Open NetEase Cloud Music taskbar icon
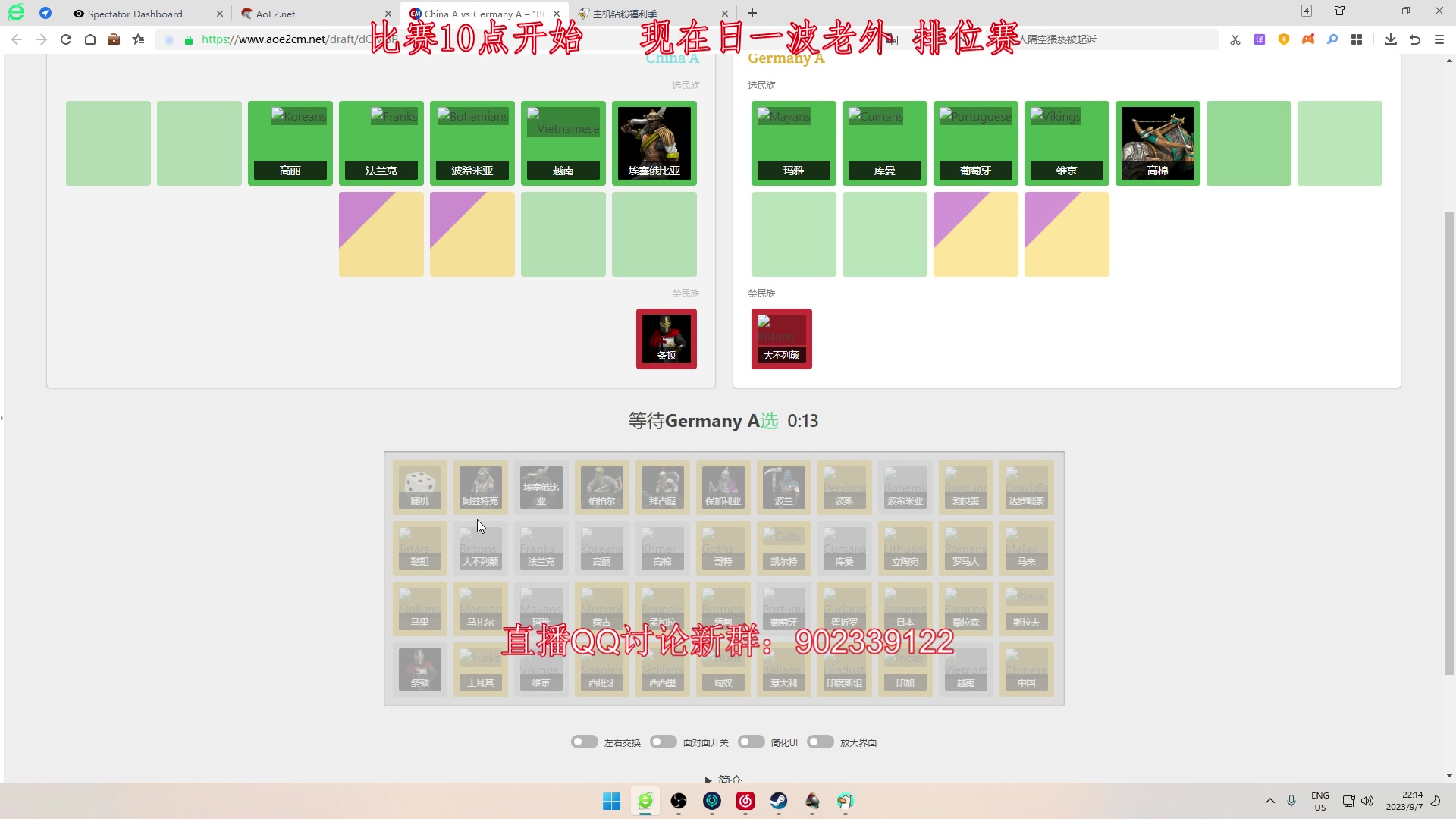Image resolution: width=1456 pixels, height=819 pixels. click(745, 801)
